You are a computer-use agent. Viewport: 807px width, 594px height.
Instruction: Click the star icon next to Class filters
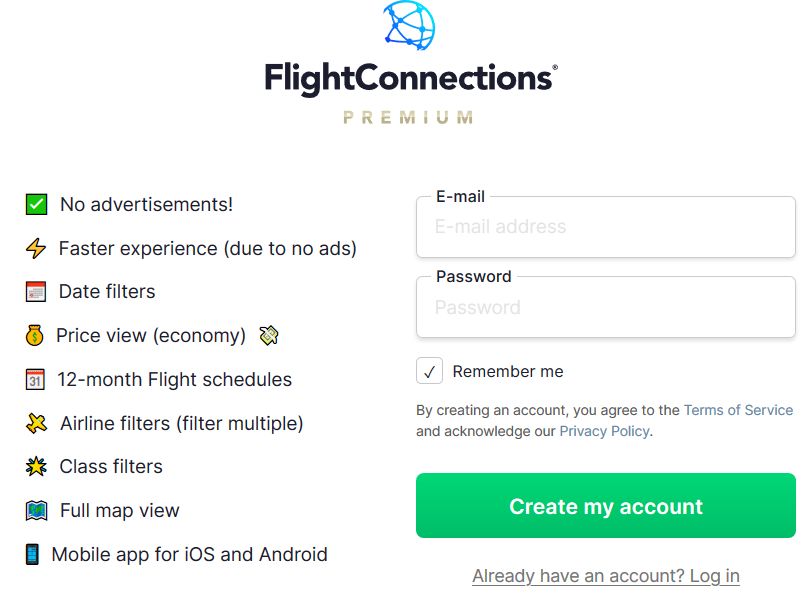[x=36, y=466]
